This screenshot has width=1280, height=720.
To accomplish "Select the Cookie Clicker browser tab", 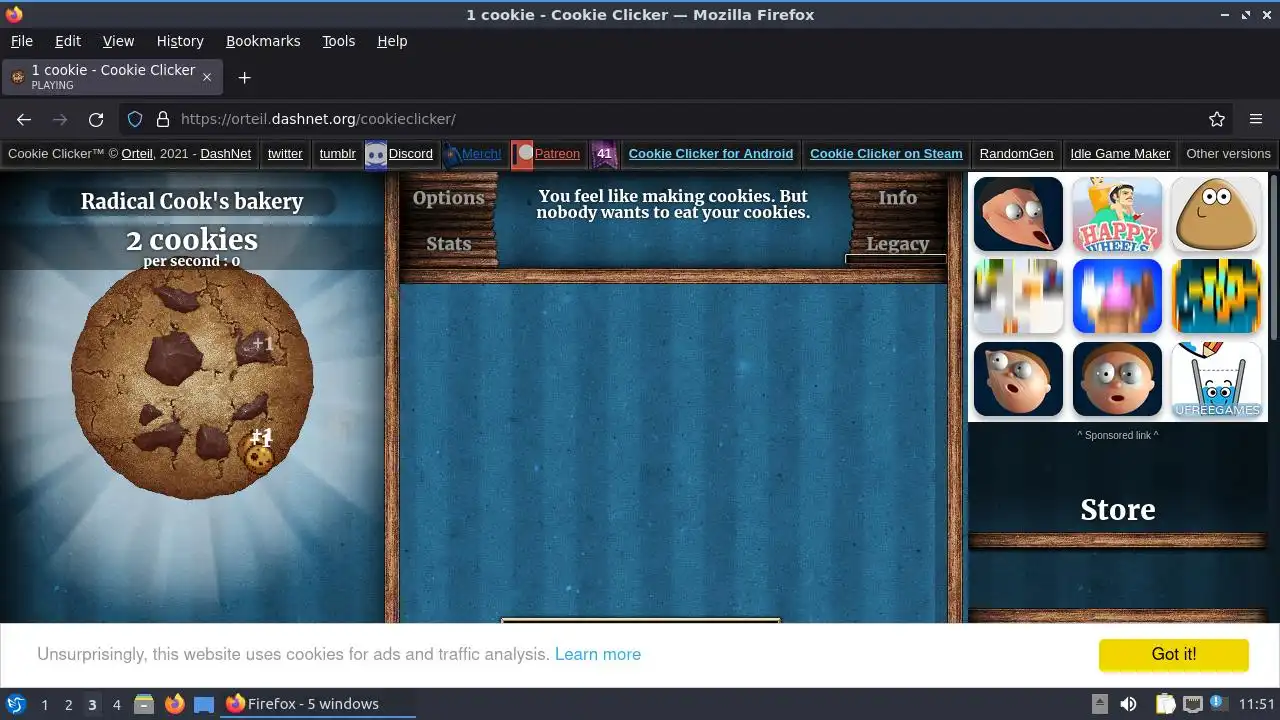I will (113, 77).
